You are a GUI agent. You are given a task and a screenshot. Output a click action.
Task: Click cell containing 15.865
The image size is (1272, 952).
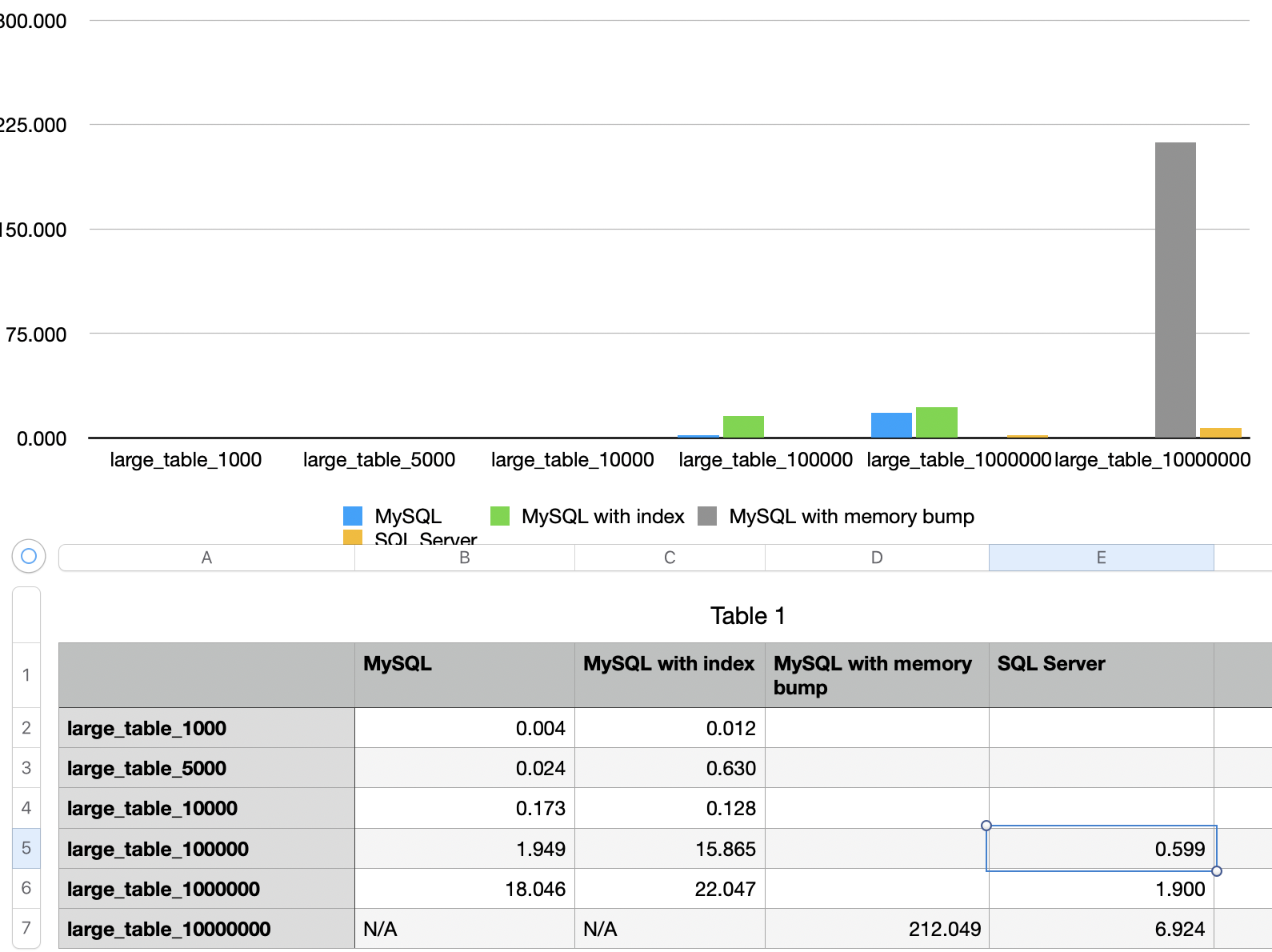[x=670, y=848]
